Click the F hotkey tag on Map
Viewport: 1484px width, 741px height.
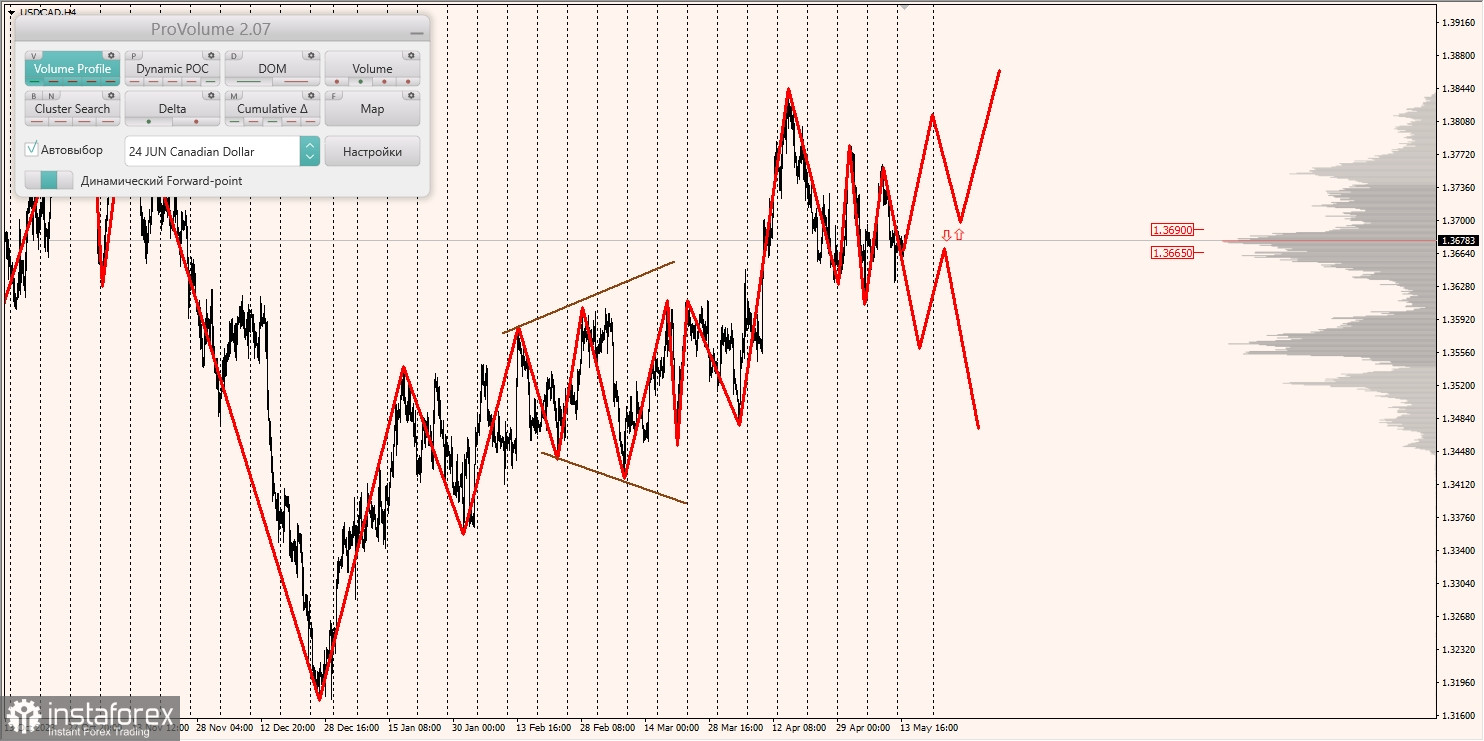pyautogui.click(x=334, y=96)
